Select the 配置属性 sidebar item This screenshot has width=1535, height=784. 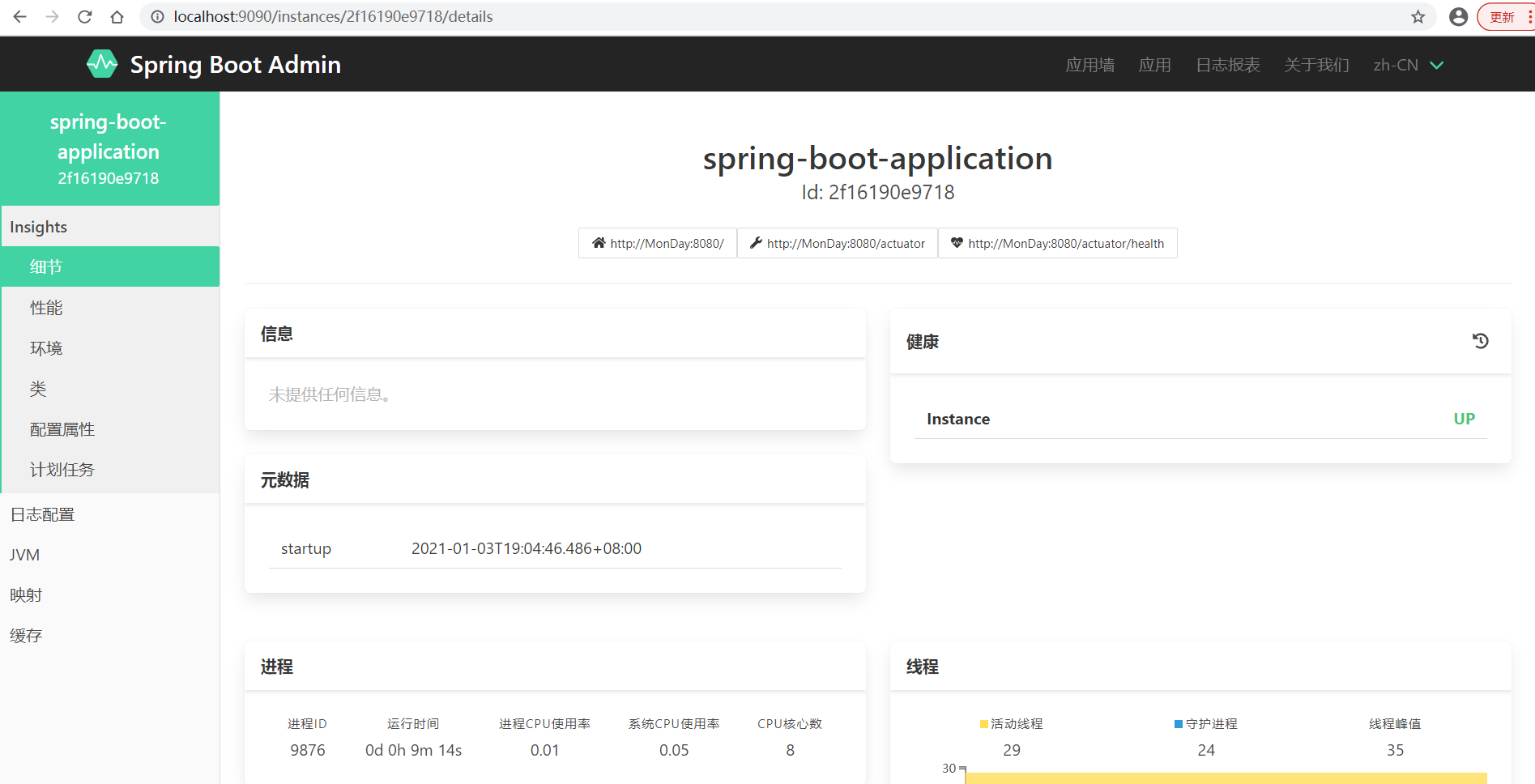click(110, 429)
